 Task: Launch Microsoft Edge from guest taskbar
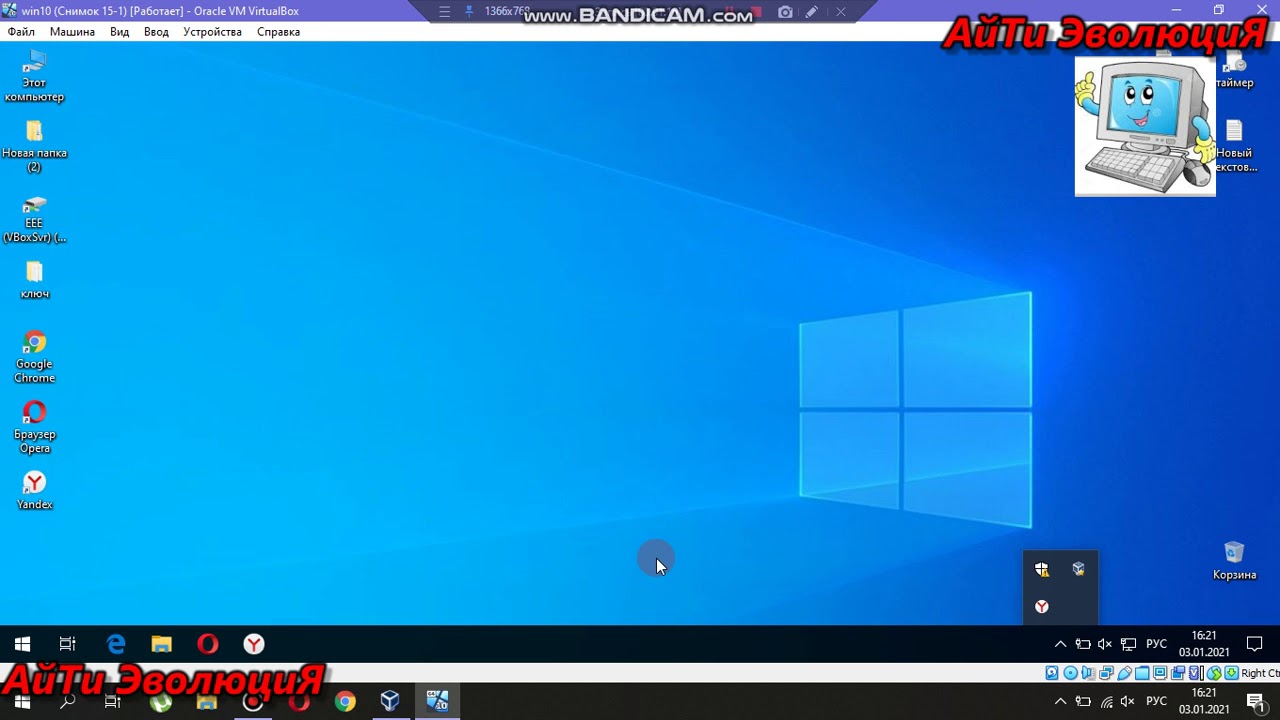point(116,644)
